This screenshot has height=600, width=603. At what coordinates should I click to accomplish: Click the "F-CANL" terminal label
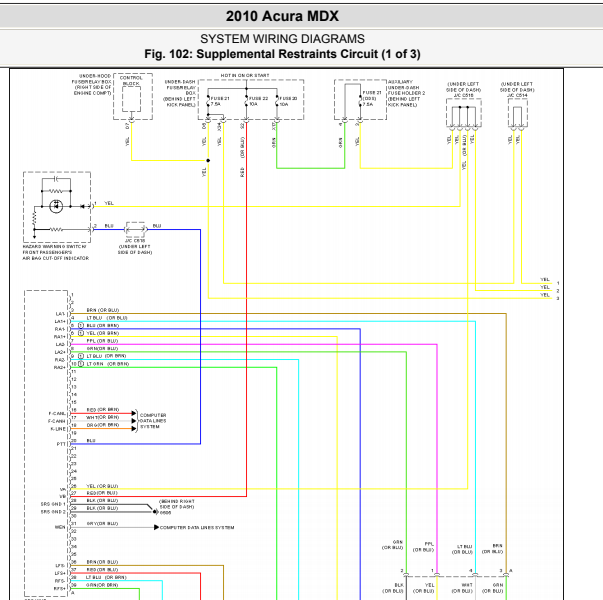[x=57, y=413]
